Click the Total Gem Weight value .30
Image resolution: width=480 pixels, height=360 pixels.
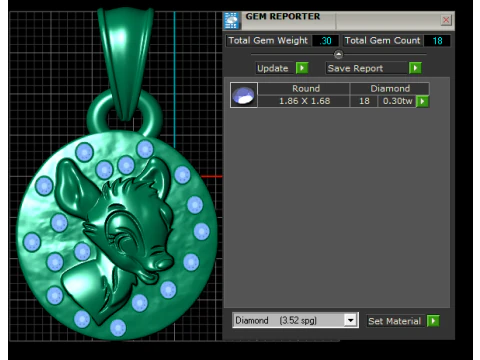[x=326, y=41]
